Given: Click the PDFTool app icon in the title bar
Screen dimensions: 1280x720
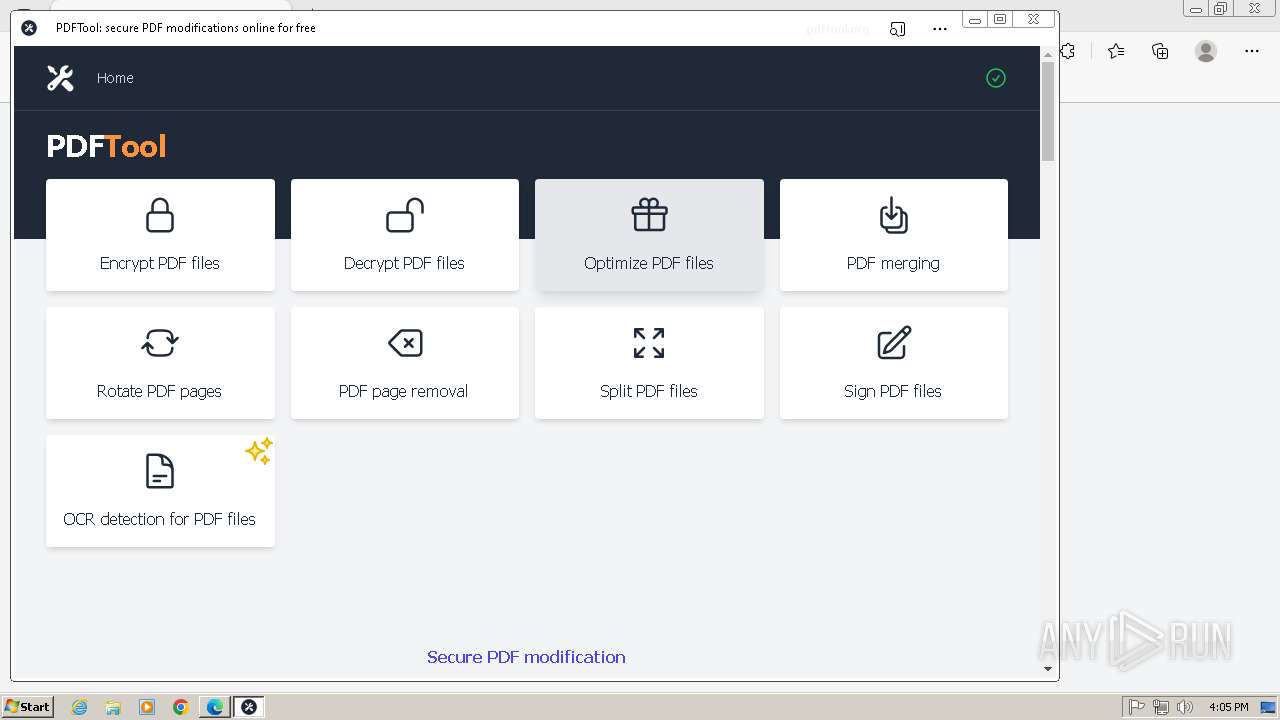Looking at the screenshot, I should [29, 28].
